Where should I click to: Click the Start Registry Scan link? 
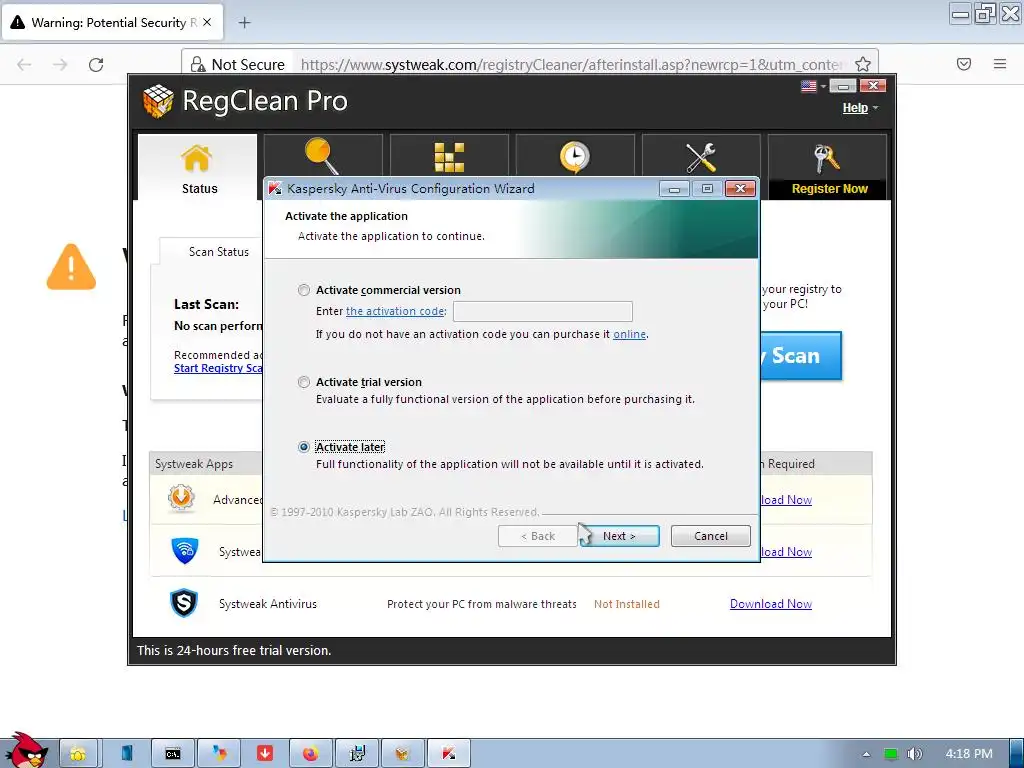click(218, 368)
